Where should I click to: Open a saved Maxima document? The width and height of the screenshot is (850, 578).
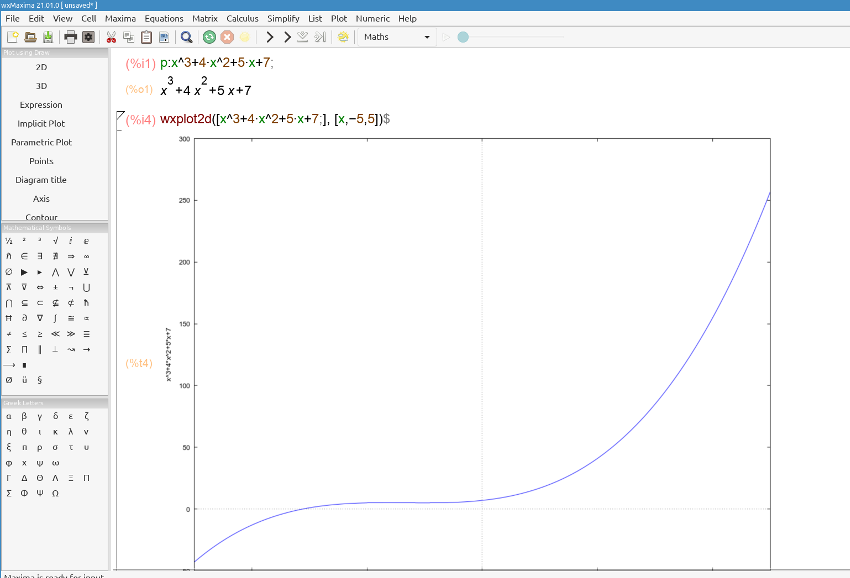coord(28,37)
